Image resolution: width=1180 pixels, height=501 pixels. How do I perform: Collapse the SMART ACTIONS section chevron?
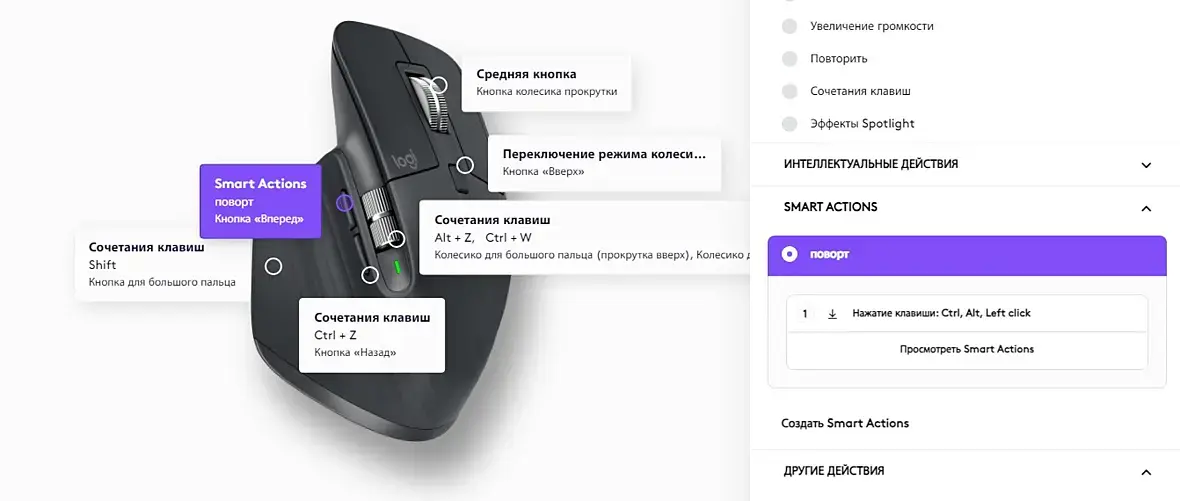point(1146,208)
